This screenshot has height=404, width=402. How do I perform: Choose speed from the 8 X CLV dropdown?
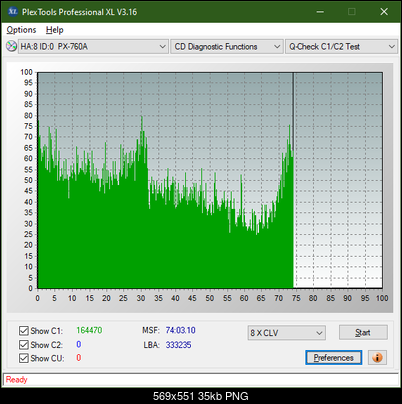(x=287, y=333)
